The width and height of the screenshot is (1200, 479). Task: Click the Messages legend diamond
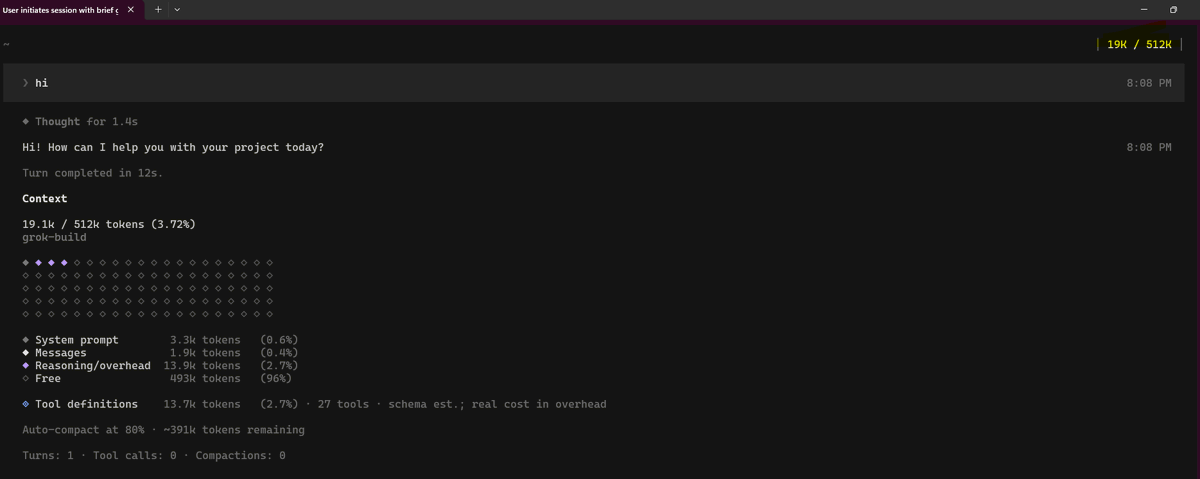tap(26, 353)
